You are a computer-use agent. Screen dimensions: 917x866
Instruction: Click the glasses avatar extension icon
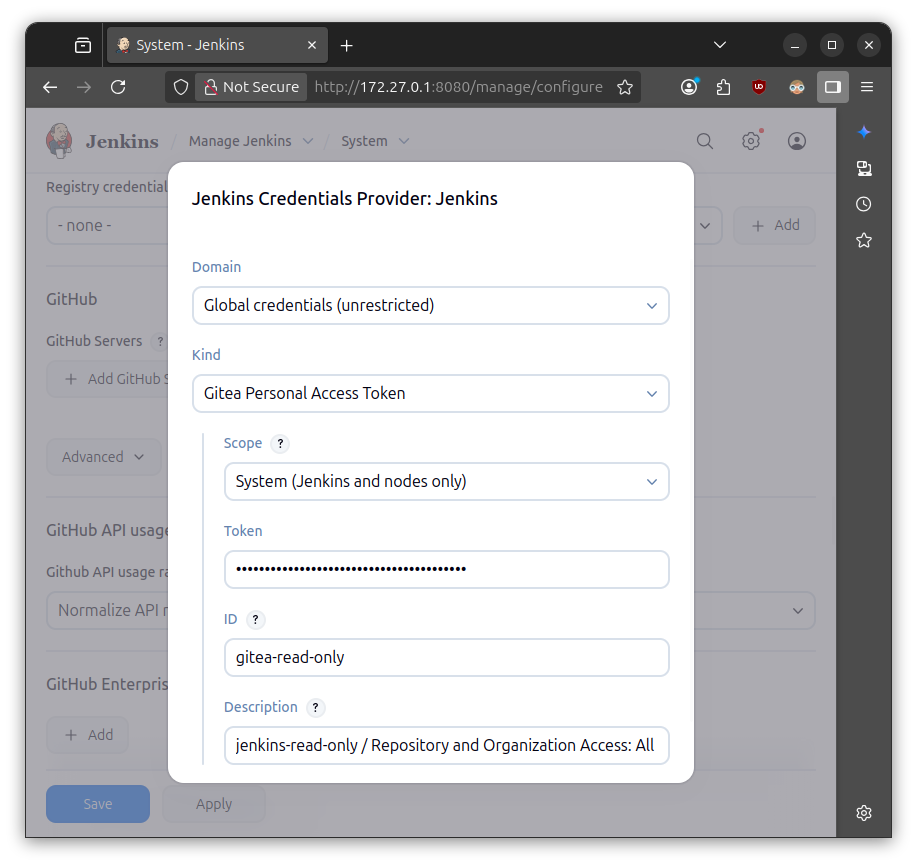[x=797, y=87]
